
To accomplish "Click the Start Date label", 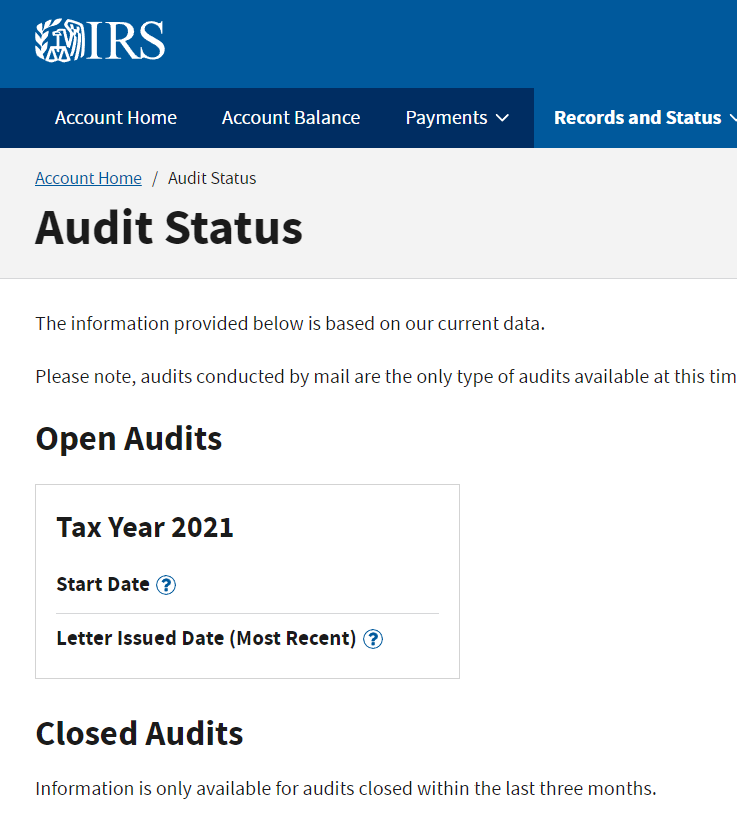I will (103, 584).
